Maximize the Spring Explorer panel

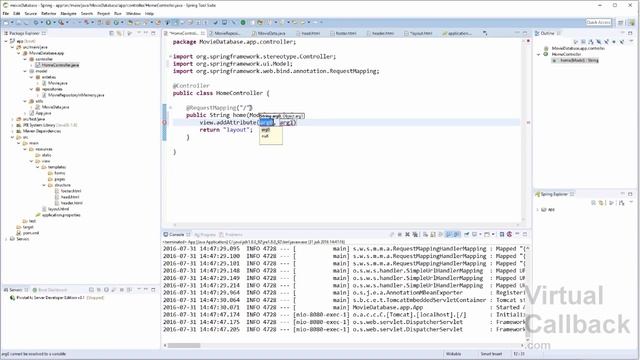pos(630,194)
